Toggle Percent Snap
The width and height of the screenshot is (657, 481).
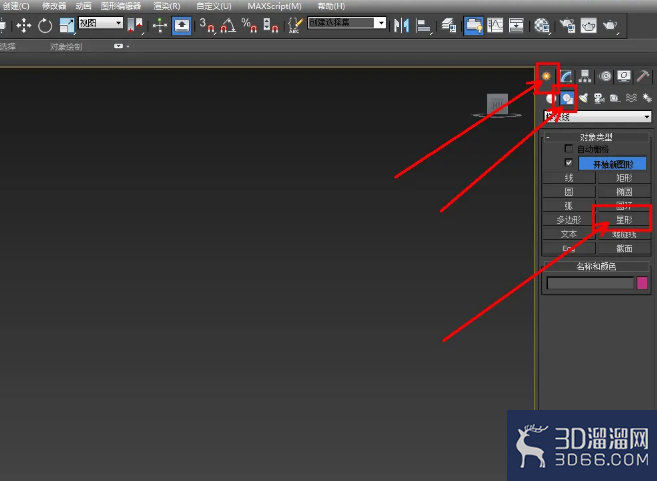tap(249, 26)
